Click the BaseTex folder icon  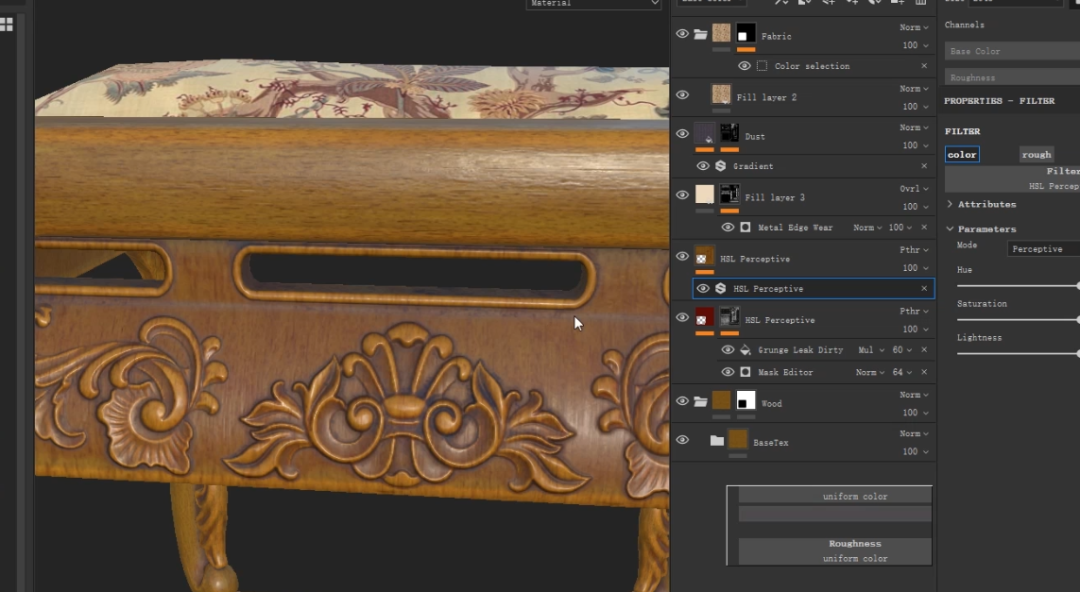tap(716, 440)
